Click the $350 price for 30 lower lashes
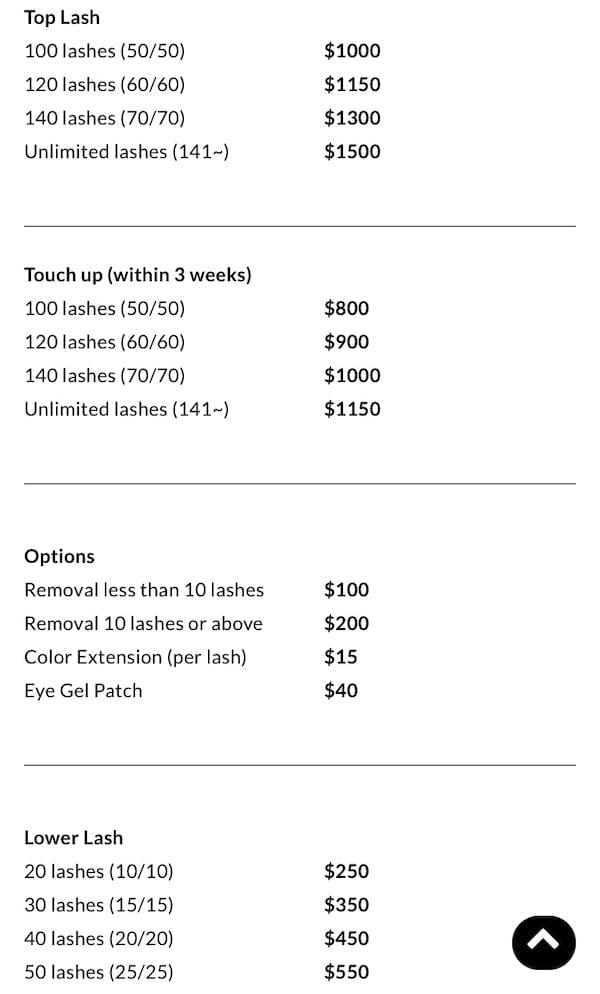 point(346,905)
